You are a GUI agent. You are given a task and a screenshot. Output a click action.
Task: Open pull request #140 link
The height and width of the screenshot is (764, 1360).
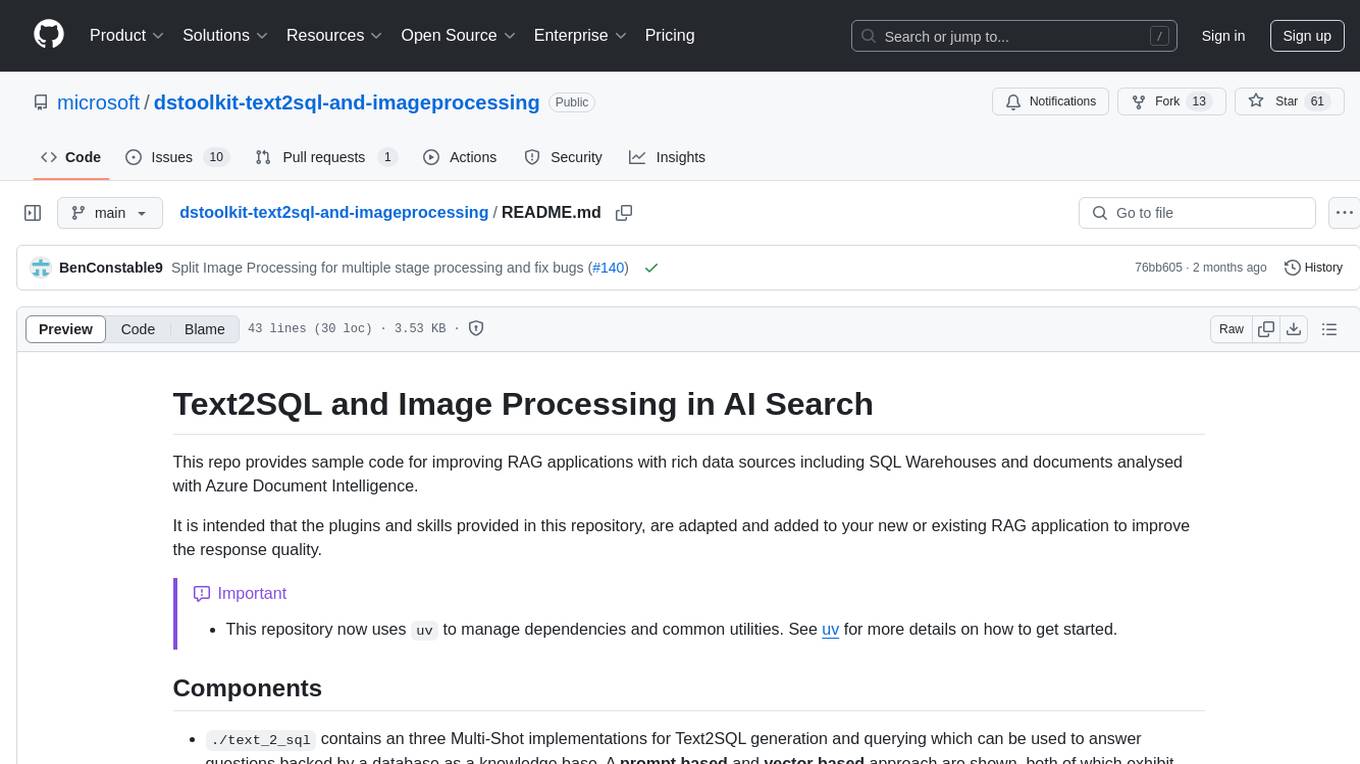click(x=608, y=268)
